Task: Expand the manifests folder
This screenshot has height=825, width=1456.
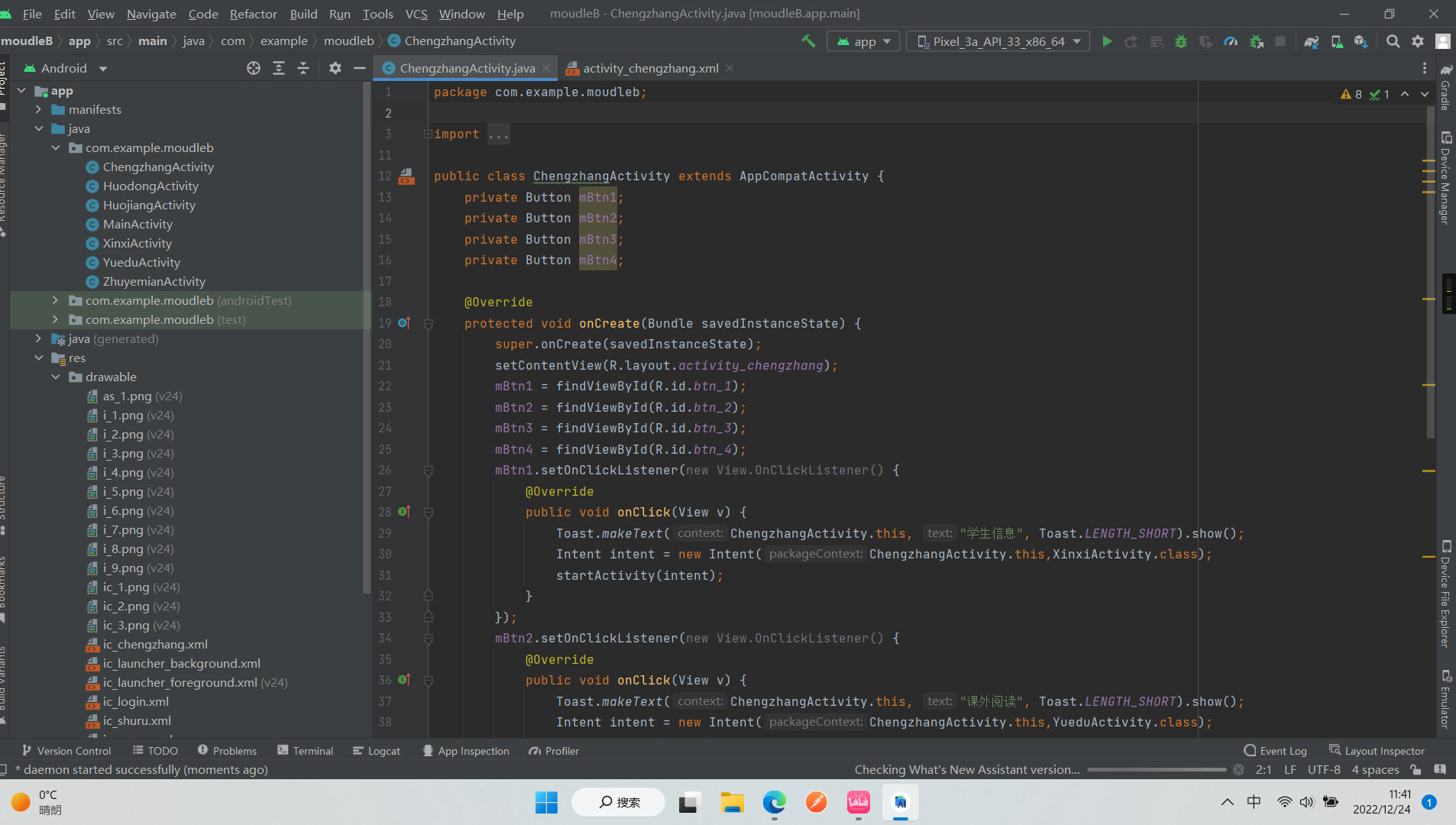Action: point(38,110)
